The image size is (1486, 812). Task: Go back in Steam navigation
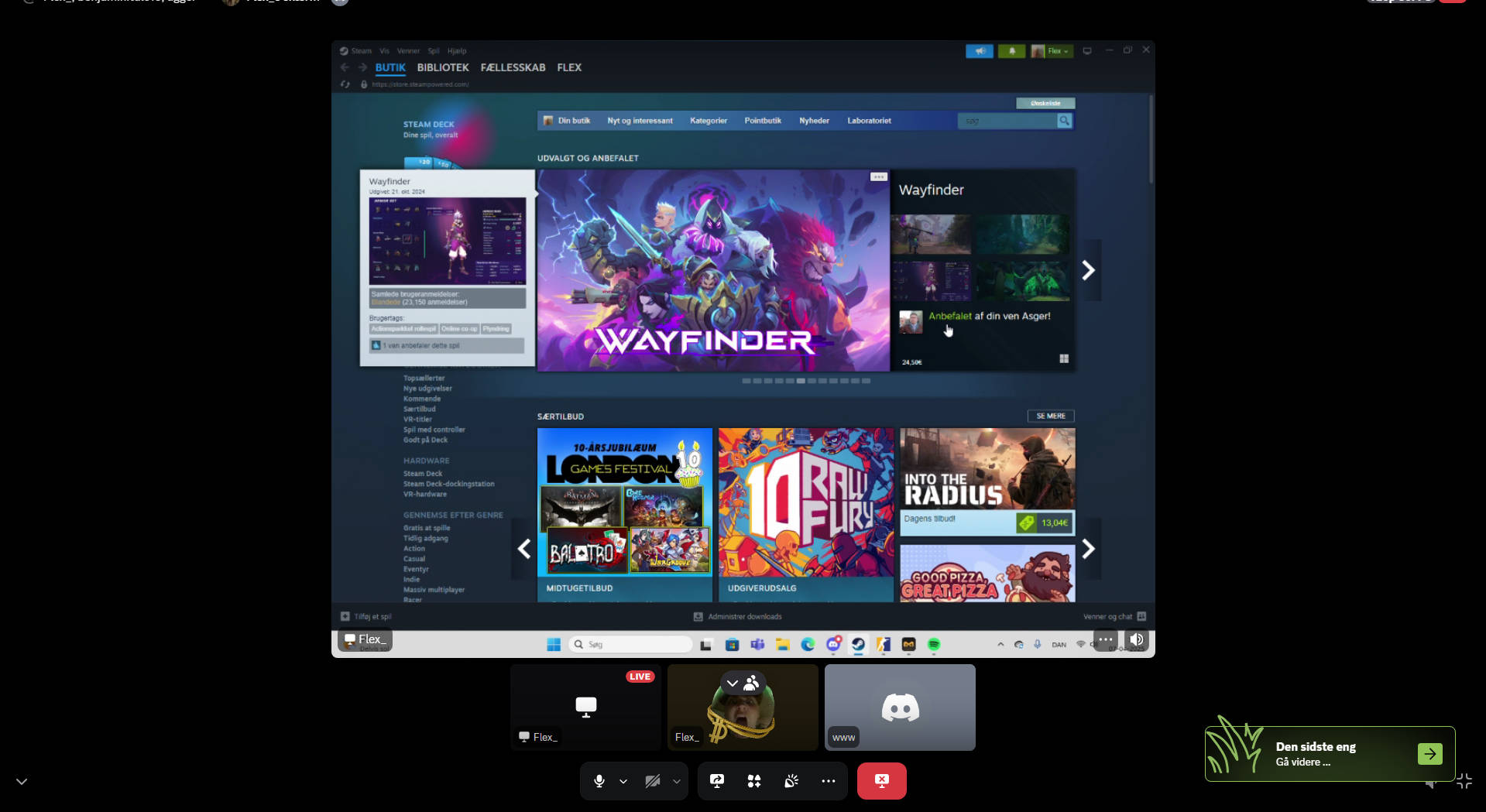coord(345,67)
